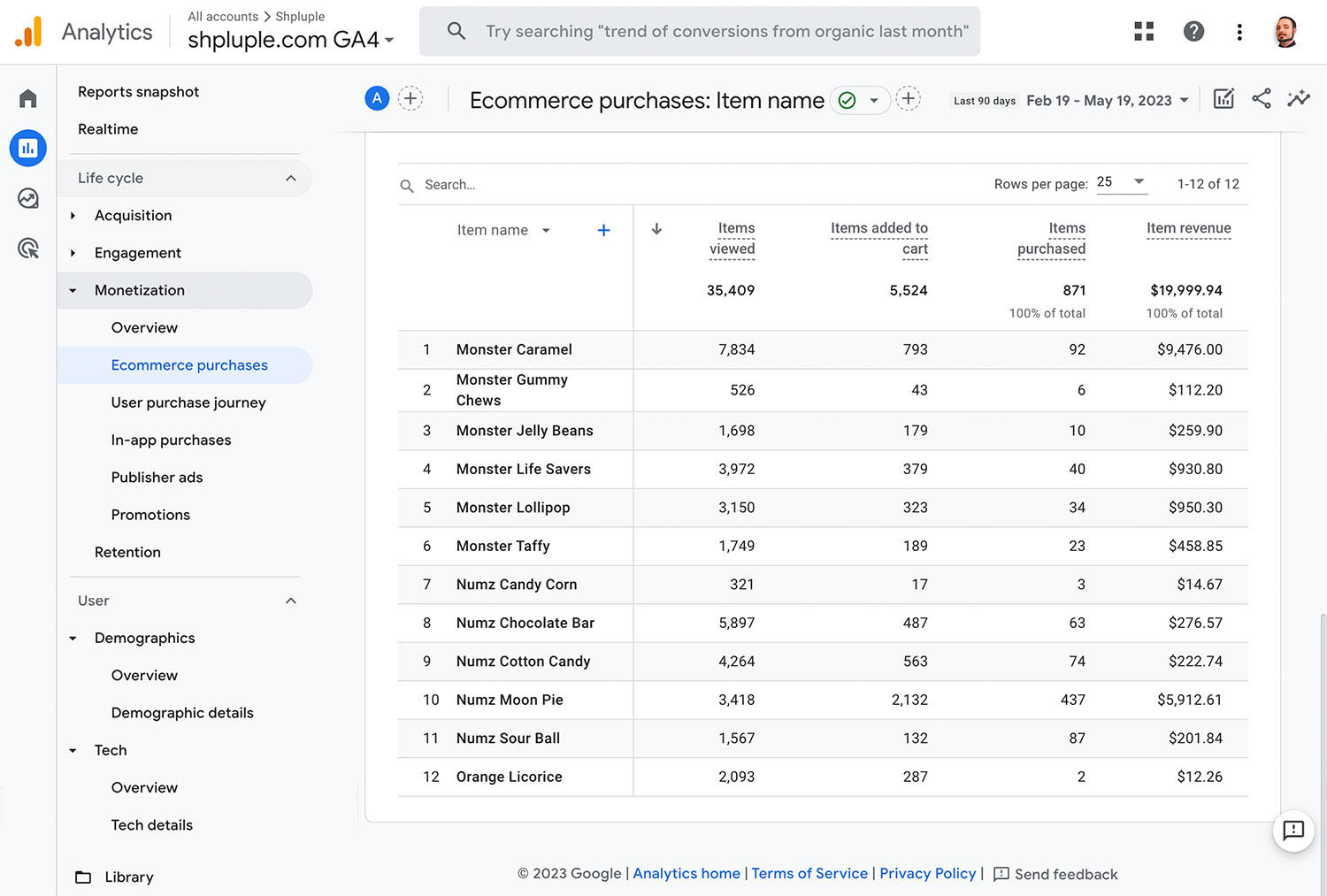
Task: Click the blue 'A' all users segment badge
Action: pyautogui.click(x=377, y=98)
